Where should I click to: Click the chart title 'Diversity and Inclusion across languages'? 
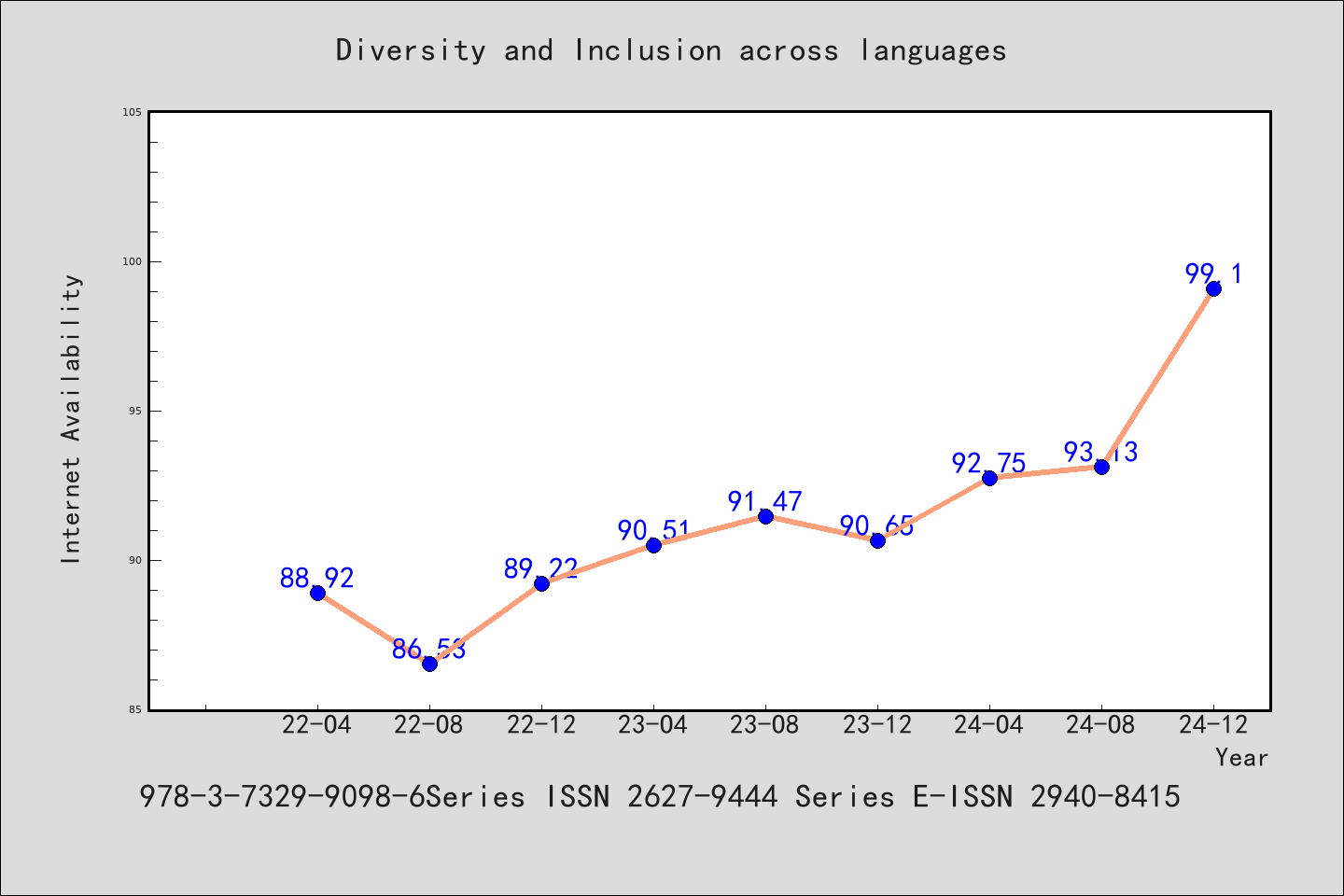671,50
